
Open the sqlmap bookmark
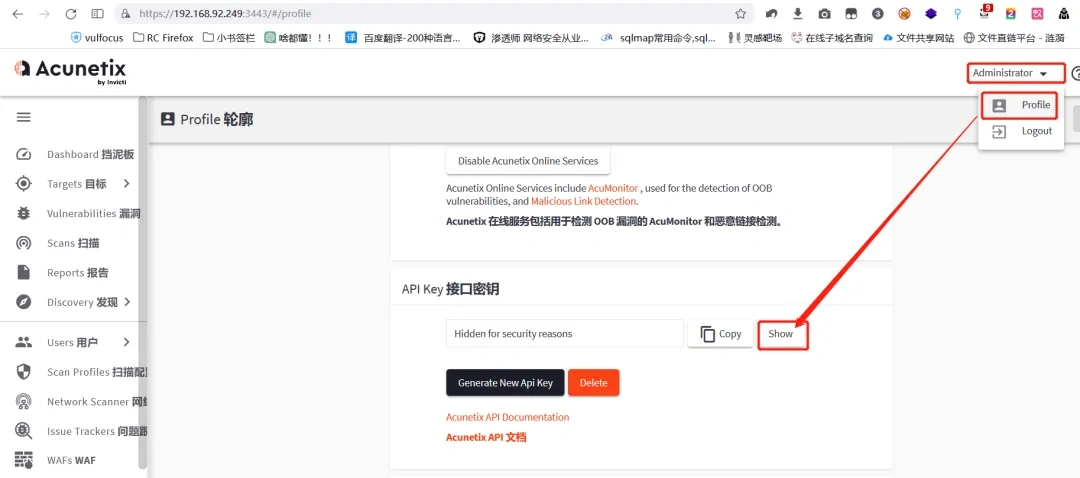pyautogui.click(x=658, y=38)
